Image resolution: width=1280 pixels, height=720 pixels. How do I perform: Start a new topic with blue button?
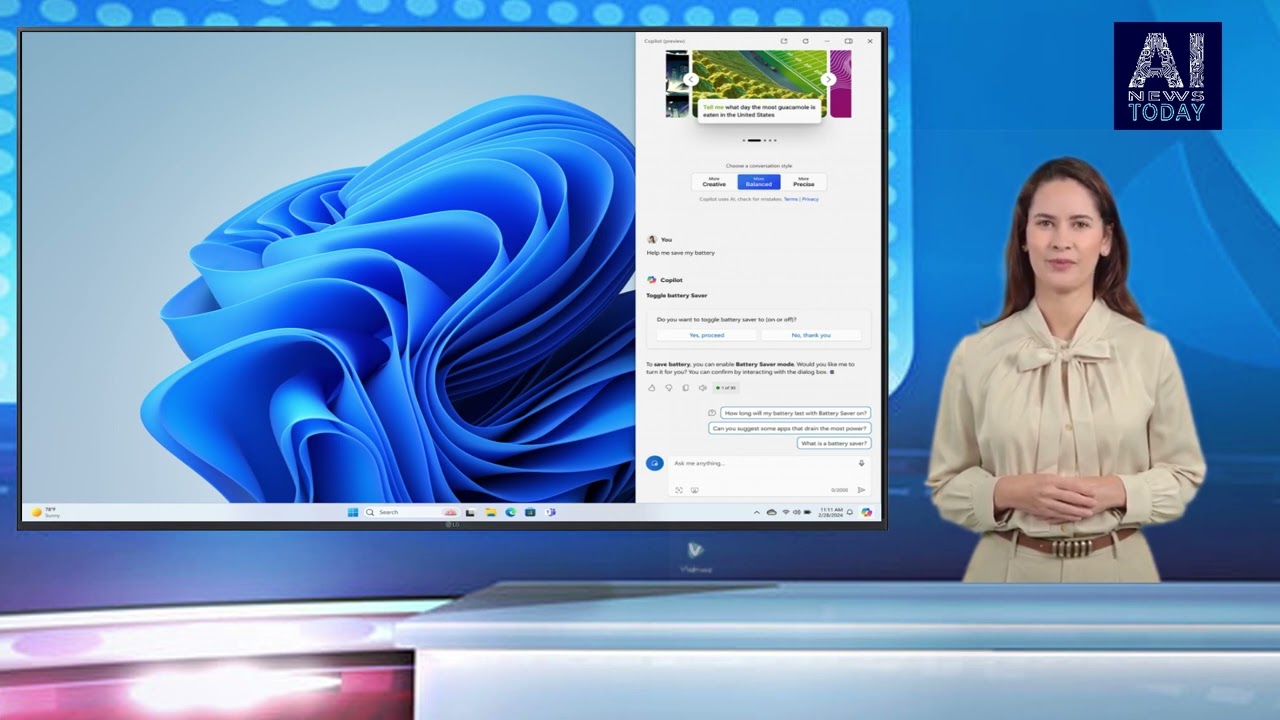(654, 463)
